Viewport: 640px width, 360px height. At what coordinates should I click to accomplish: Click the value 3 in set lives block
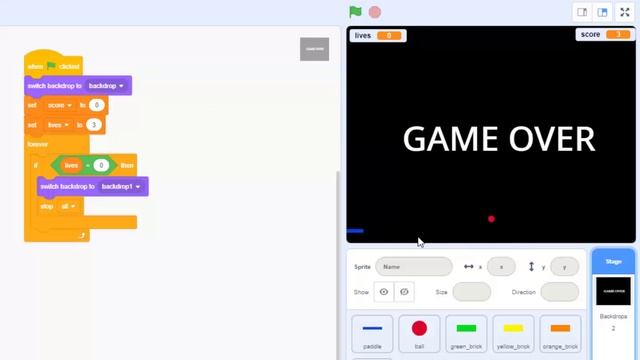tap(94, 125)
